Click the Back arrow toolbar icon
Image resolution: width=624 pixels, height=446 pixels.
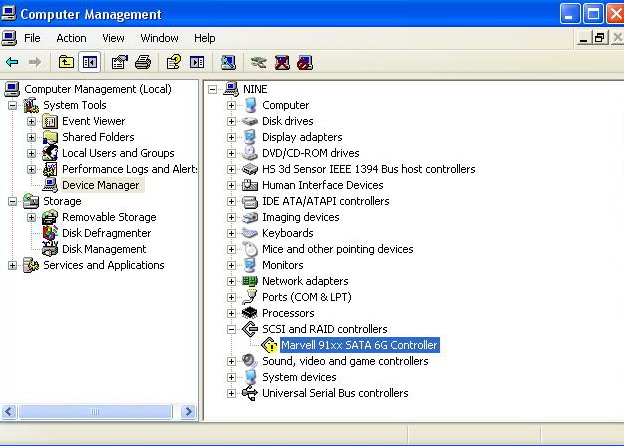pos(12,62)
